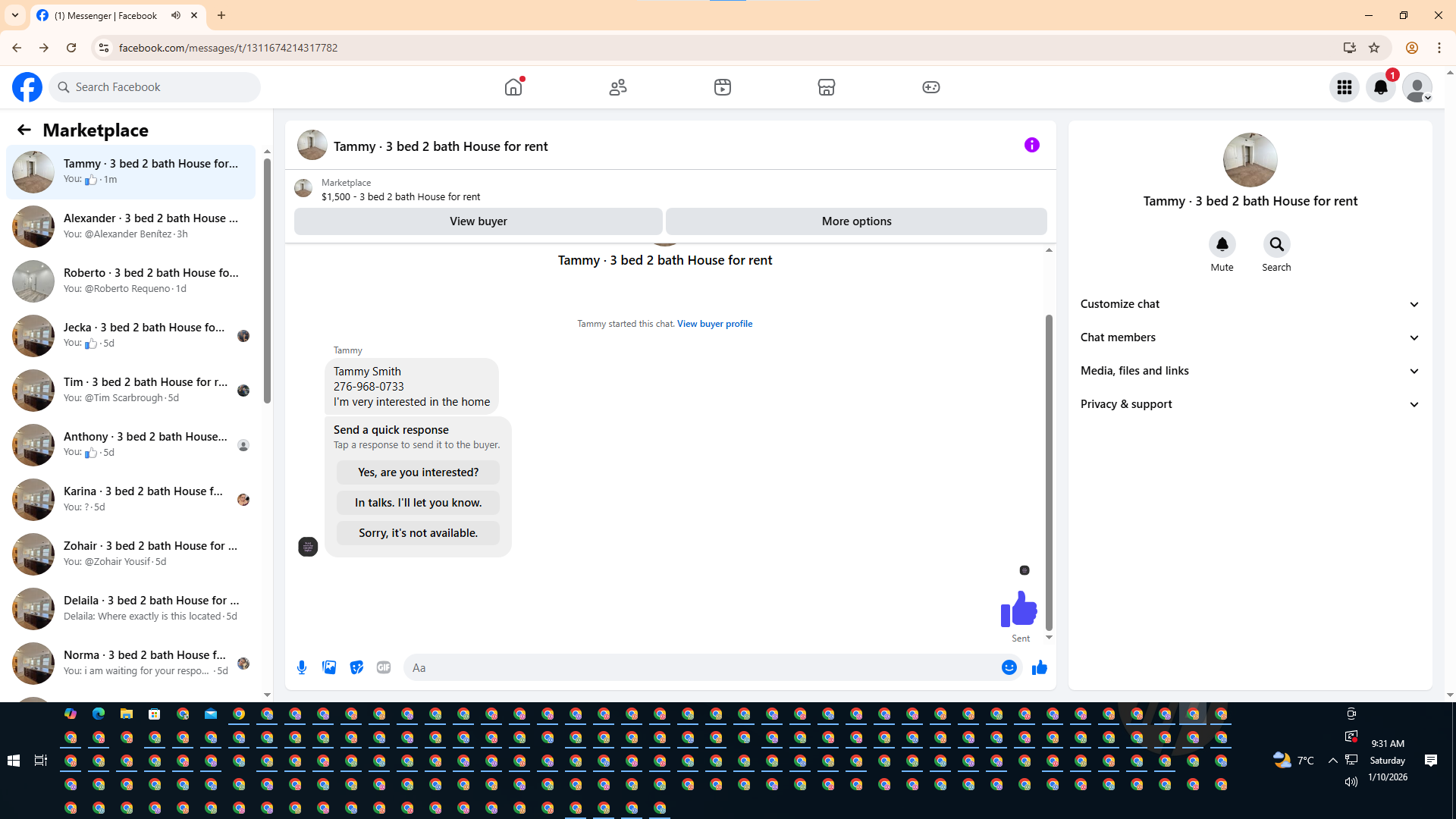Mute the browser tab audio

click(176, 15)
